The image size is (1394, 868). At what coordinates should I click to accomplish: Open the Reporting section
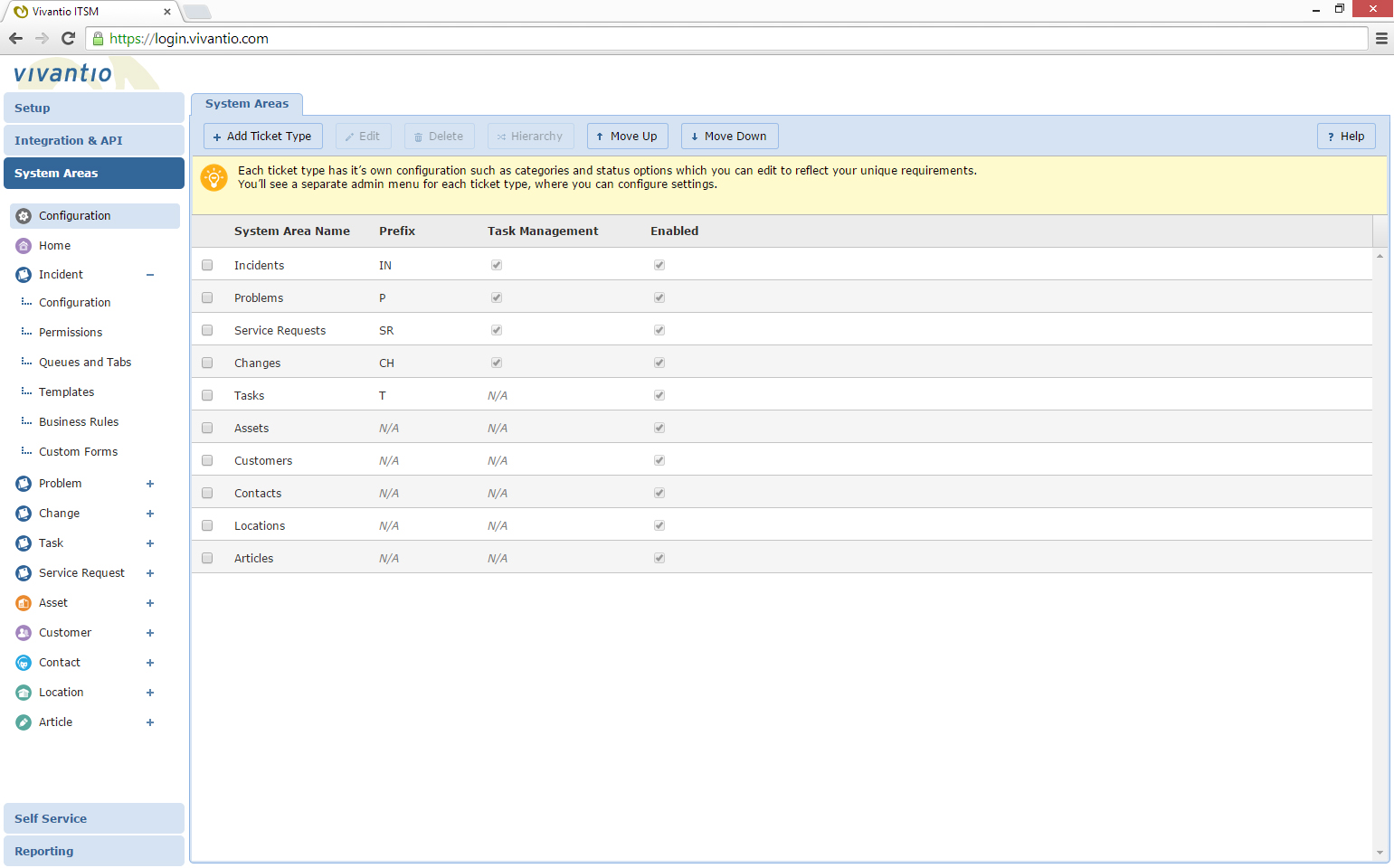[x=93, y=850]
